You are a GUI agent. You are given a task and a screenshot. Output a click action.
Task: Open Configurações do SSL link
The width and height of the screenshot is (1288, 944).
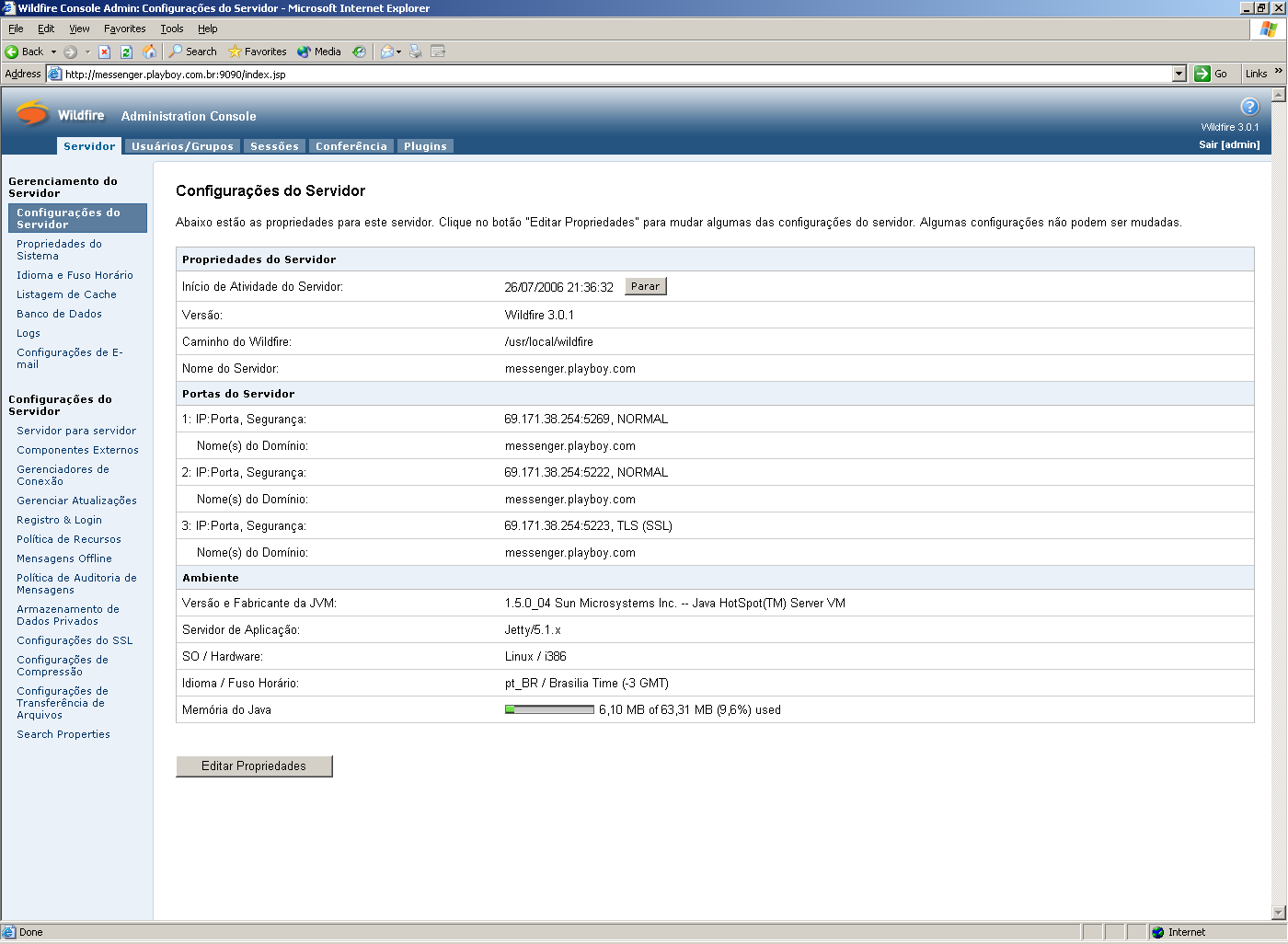pyautogui.click(x=75, y=640)
